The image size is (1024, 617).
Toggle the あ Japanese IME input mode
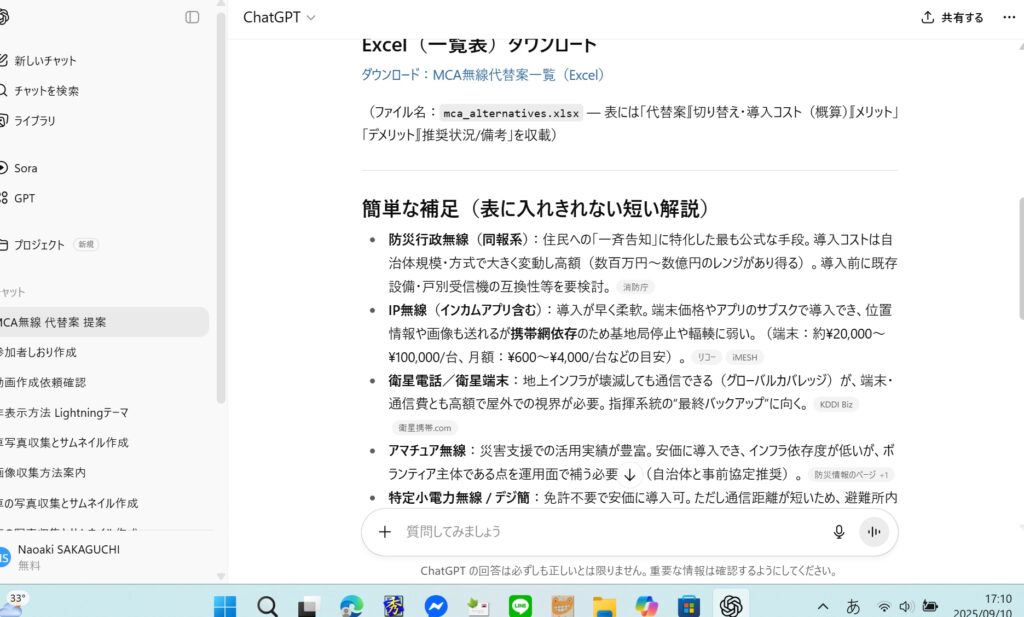(x=853, y=607)
